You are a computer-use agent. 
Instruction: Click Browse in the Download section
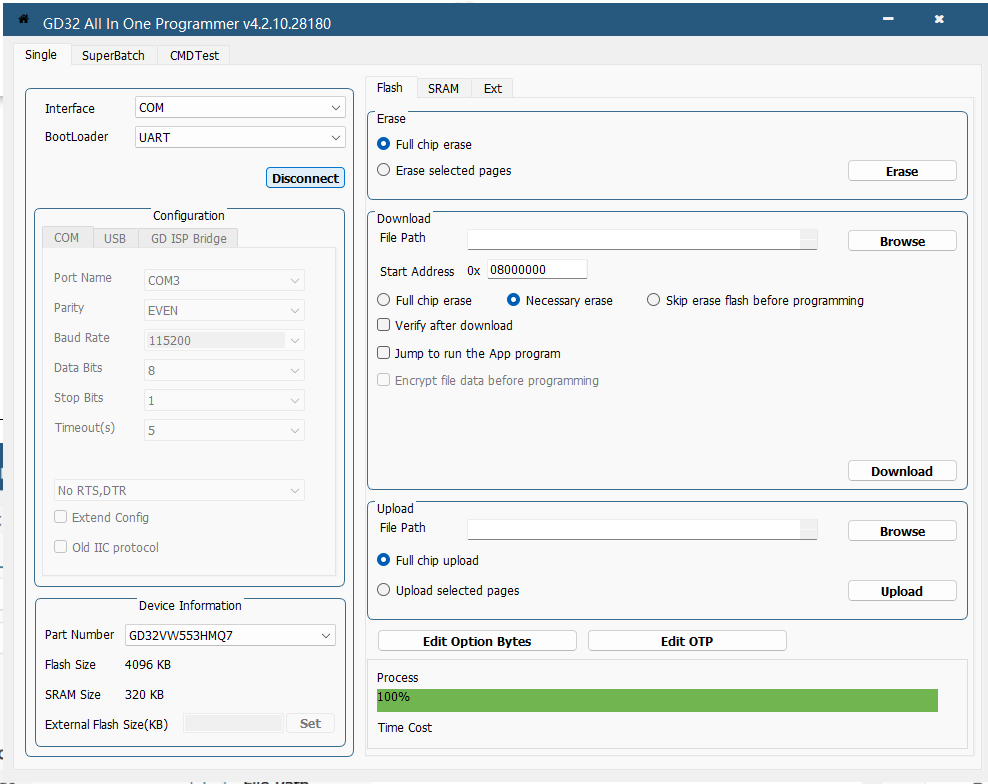pos(902,241)
